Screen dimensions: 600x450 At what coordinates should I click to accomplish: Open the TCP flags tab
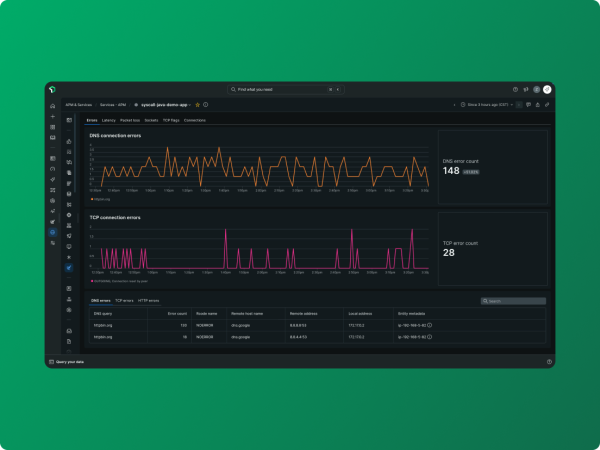coord(171,120)
